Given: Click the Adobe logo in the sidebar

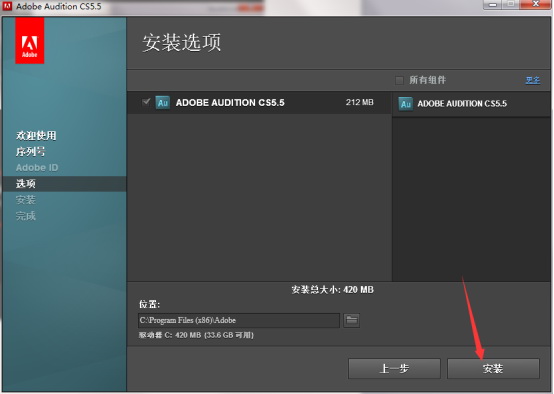Looking at the screenshot, I should 30,41.
